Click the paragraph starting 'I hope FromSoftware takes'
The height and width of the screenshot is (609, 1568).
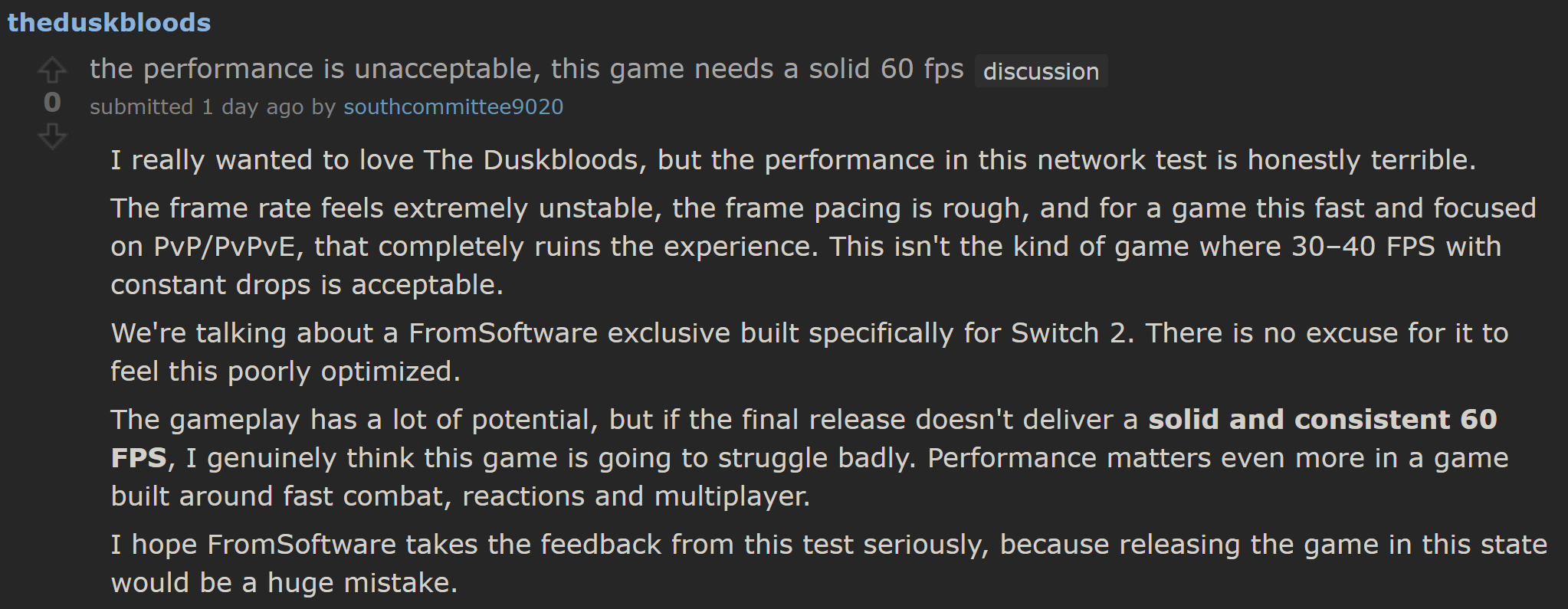[828, 563]
